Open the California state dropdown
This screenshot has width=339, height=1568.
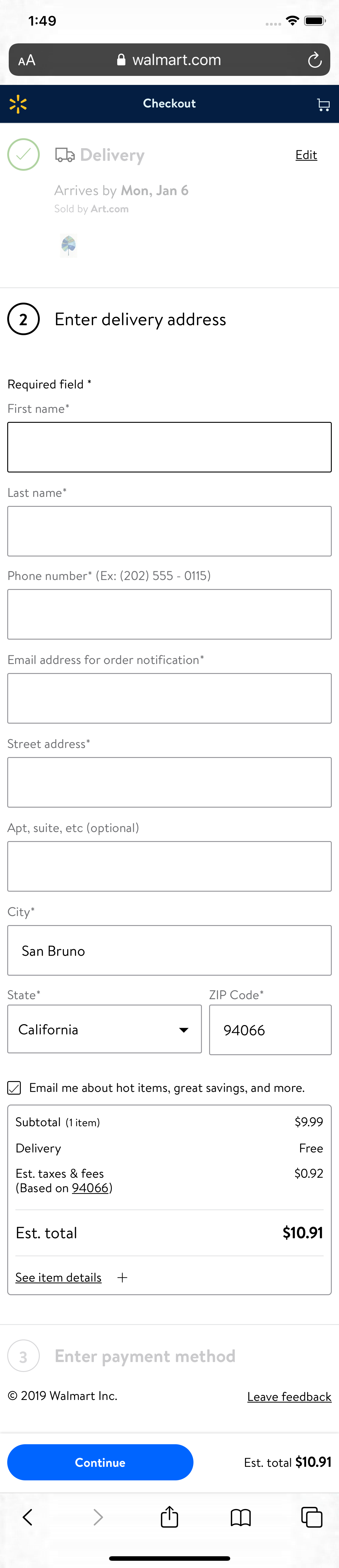pos(104,1029)
